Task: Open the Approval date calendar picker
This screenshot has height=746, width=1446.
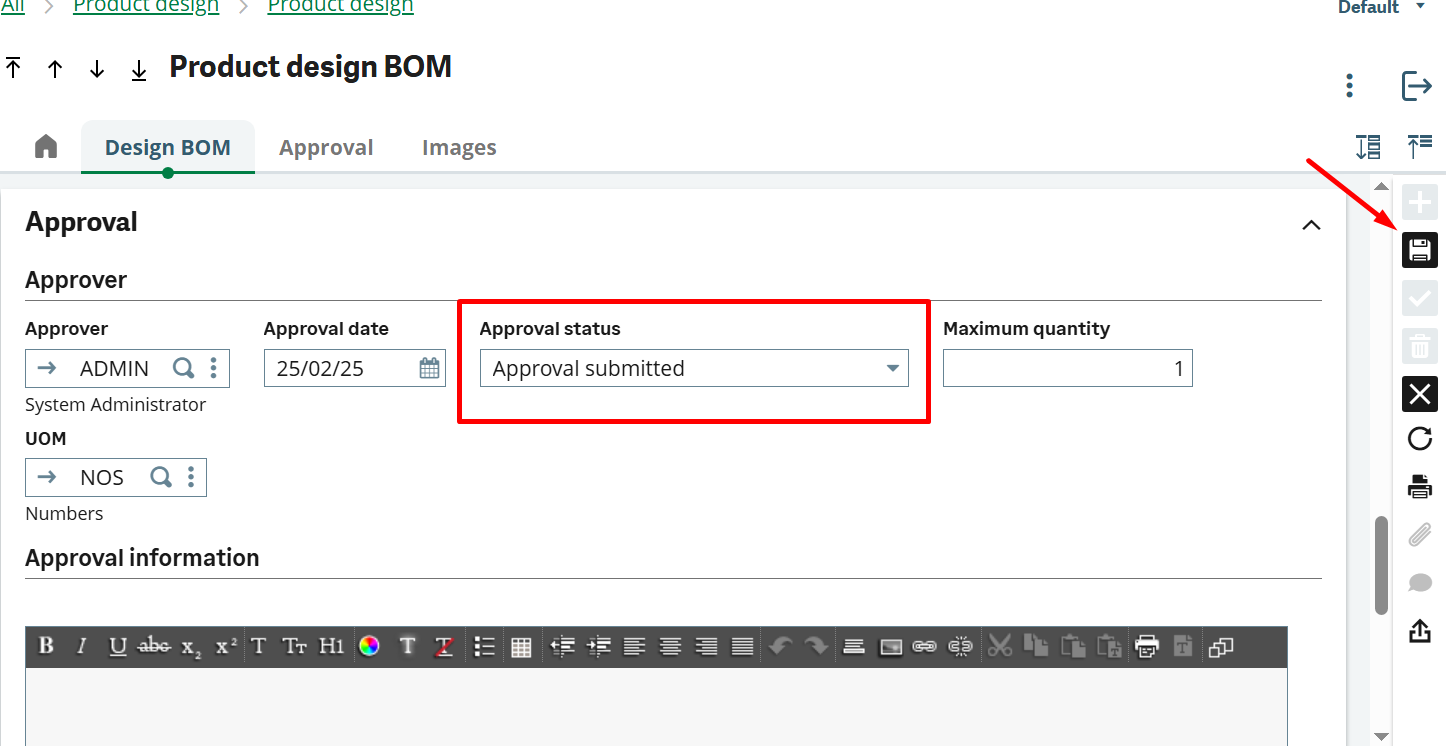Action: tap(429, 368)
